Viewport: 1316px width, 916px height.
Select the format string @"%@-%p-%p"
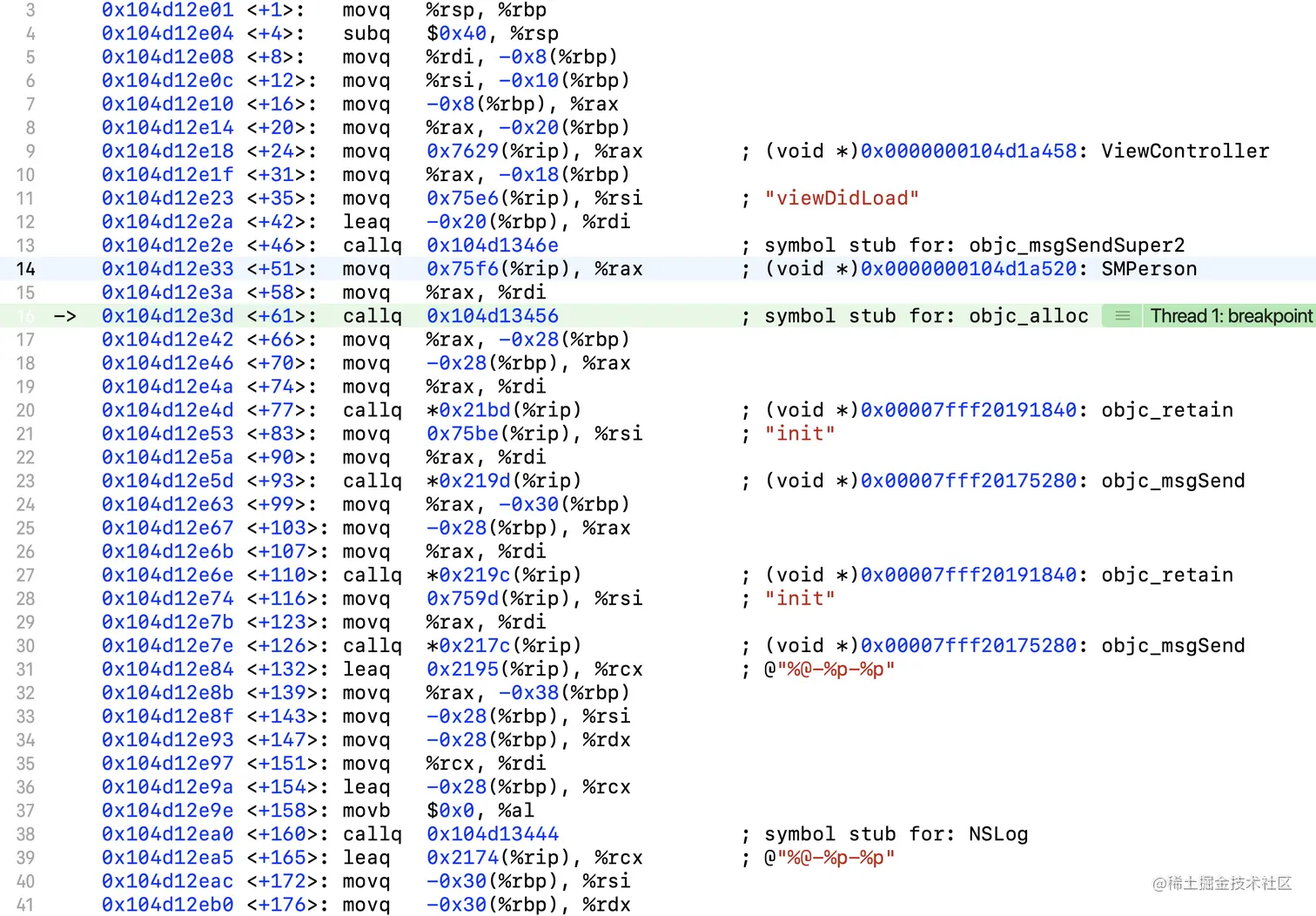click(829, 669)
